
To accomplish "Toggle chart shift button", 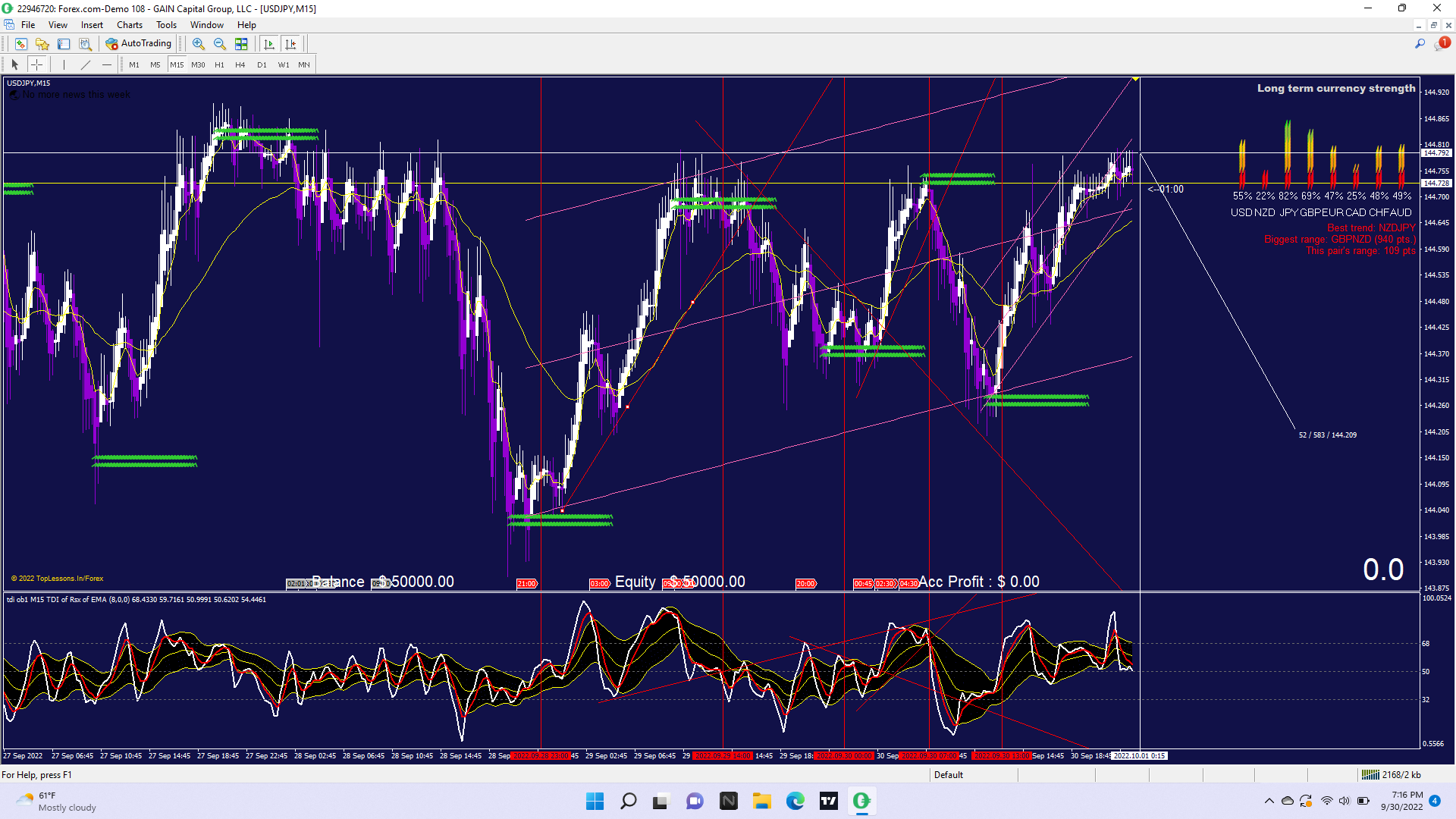I will [290, 44].
